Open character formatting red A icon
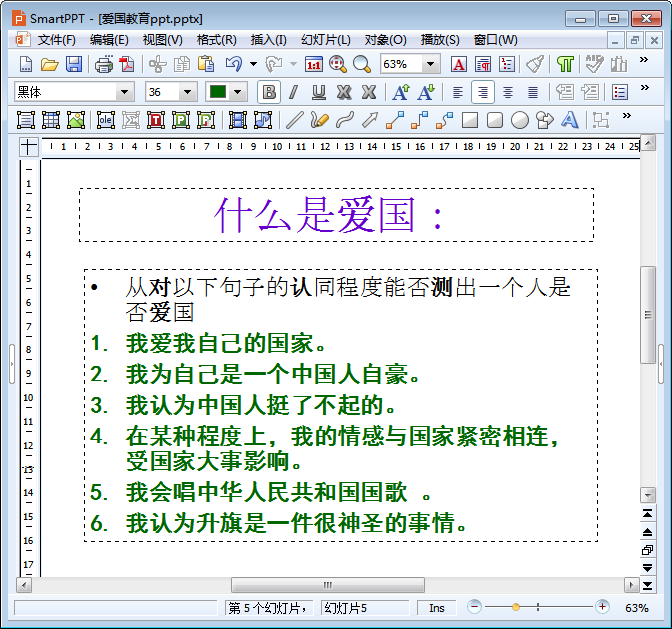672x629 pixels. [459, 64]
